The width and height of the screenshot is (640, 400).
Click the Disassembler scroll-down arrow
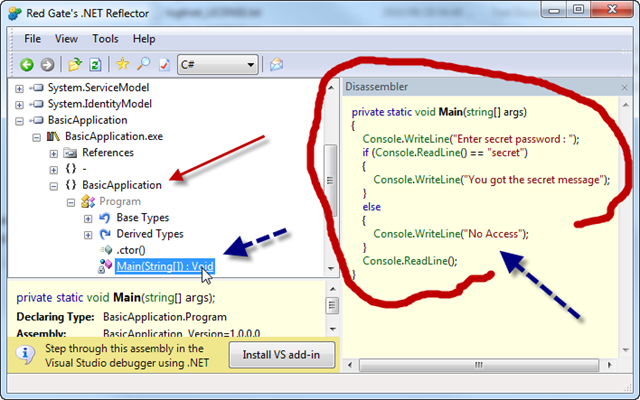[x=626, y=350]
